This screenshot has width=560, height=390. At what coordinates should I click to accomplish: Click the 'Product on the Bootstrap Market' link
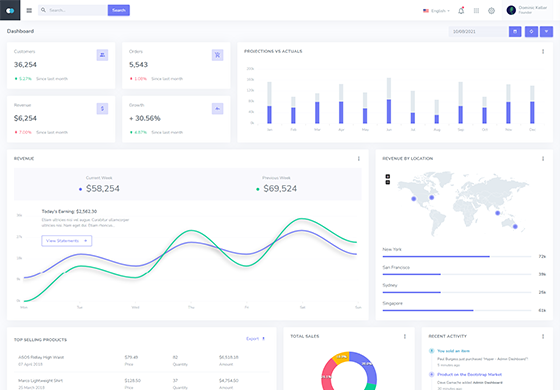469,375
